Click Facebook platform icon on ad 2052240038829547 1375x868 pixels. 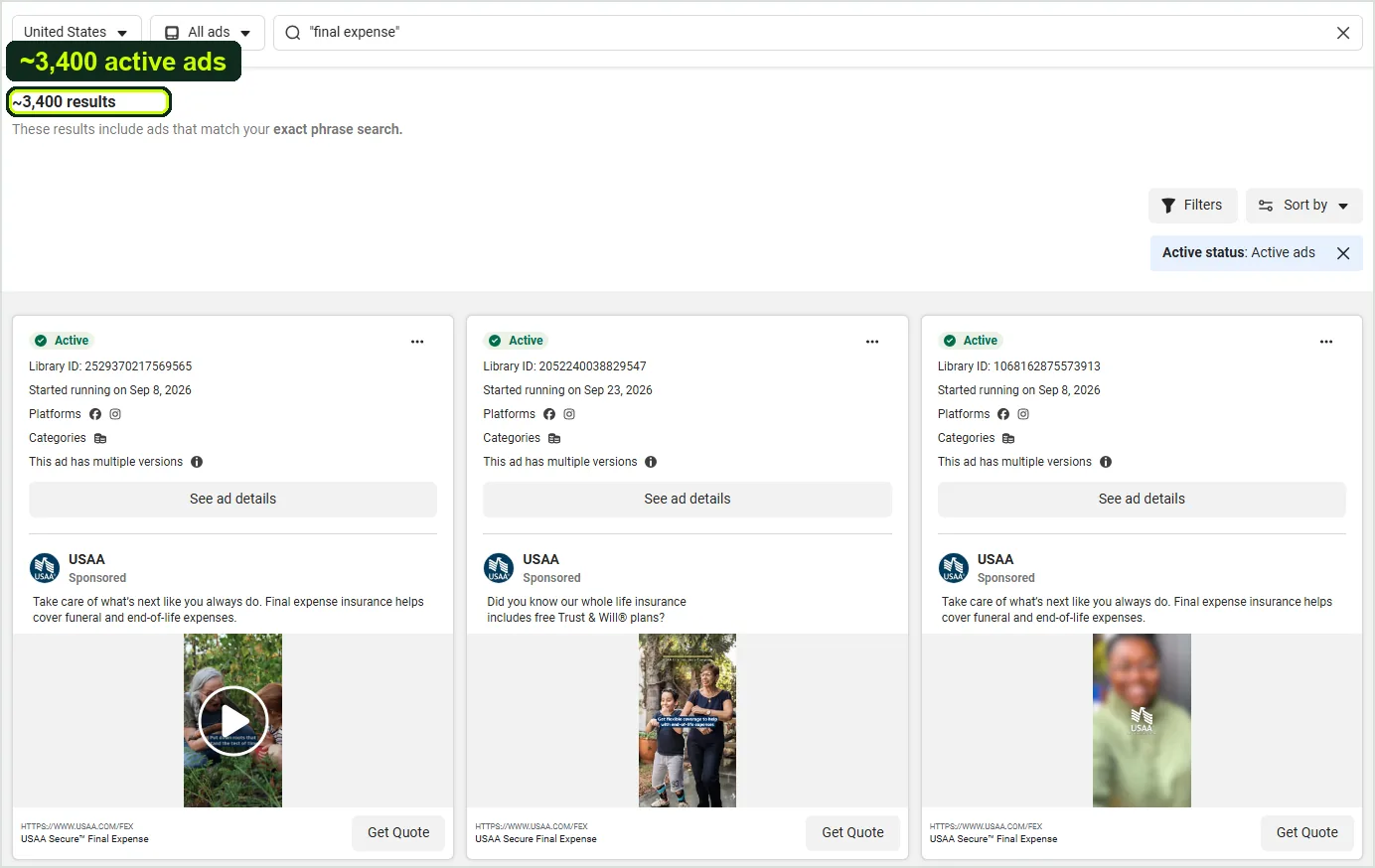pyautogui.click(x=549, y=414)
